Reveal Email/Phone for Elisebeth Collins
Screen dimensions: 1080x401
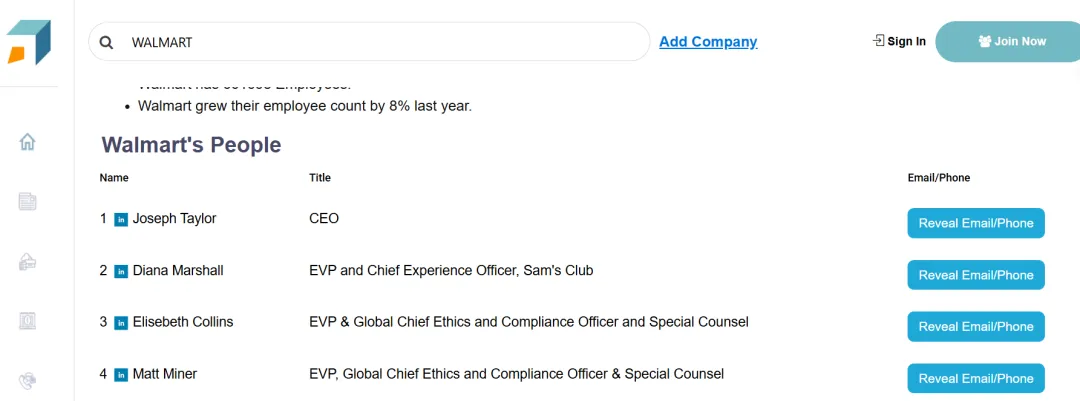975,326
